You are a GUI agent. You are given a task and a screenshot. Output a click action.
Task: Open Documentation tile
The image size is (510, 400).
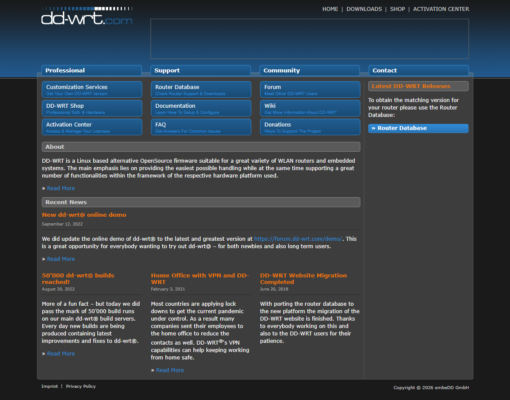click(201, 108)
